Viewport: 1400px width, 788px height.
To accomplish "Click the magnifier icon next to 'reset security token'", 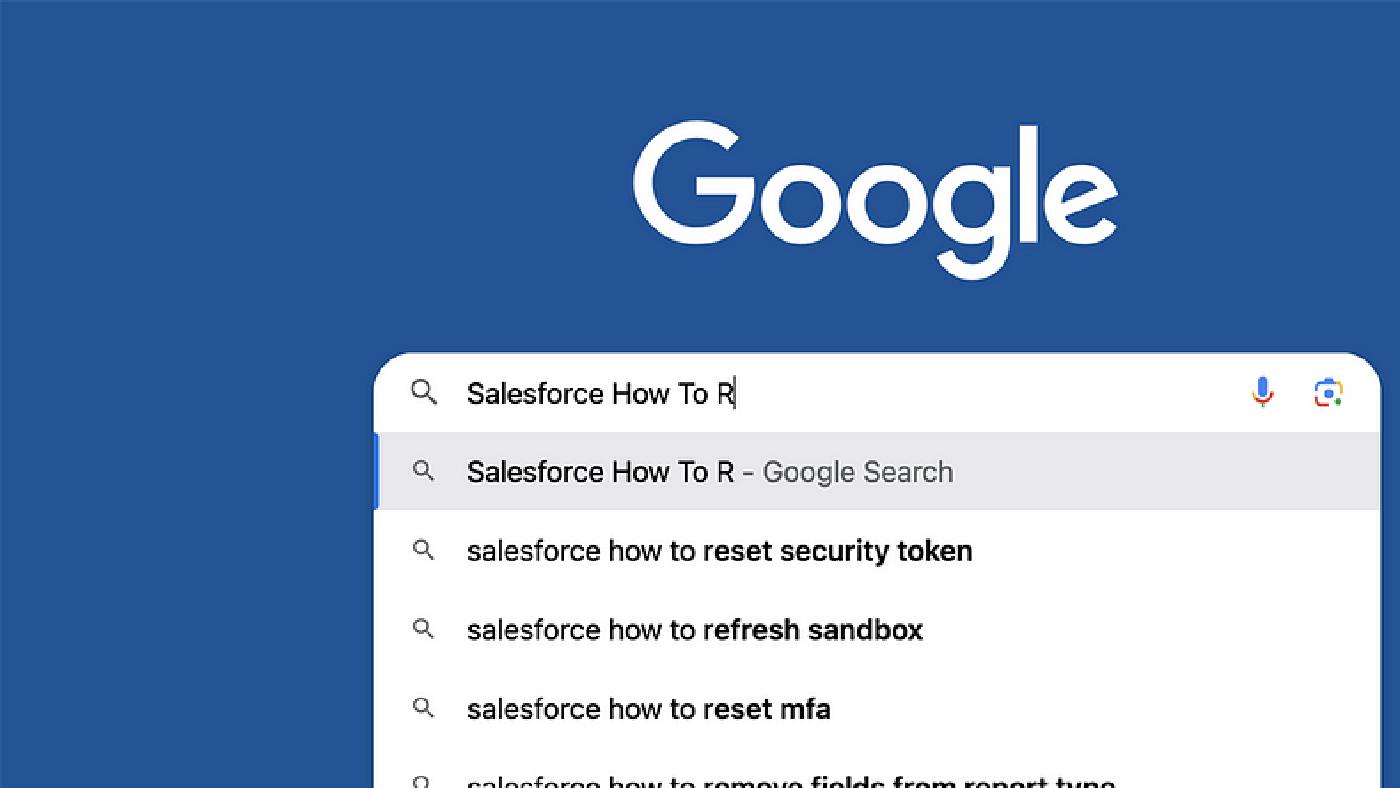I will pos(424,550).
